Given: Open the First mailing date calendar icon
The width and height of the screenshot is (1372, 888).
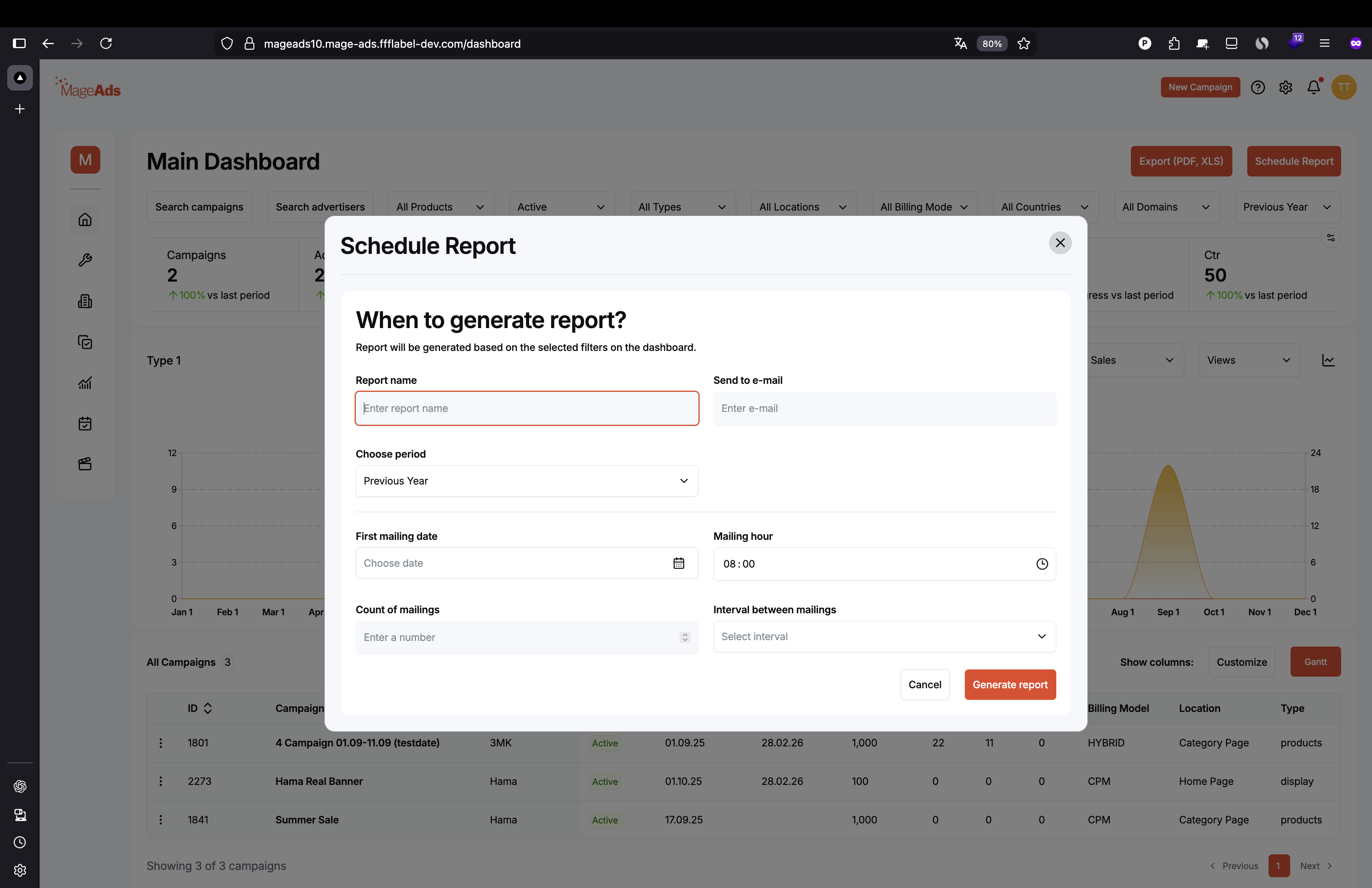Looking at the screenshot, I should click(x=678, y=563).
